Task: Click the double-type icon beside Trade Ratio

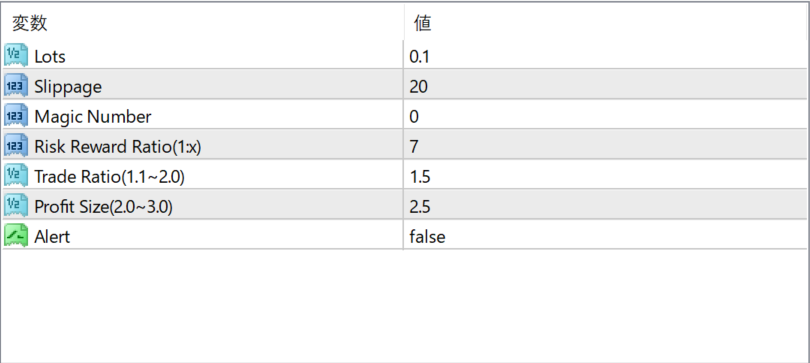Action: pos(16,176)
